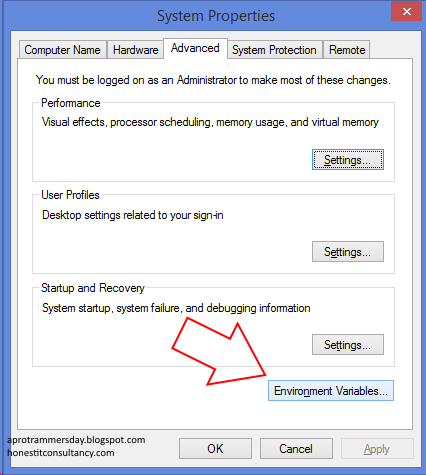
Task: Click the Startup and Recovery group heading
Action: 93,288
